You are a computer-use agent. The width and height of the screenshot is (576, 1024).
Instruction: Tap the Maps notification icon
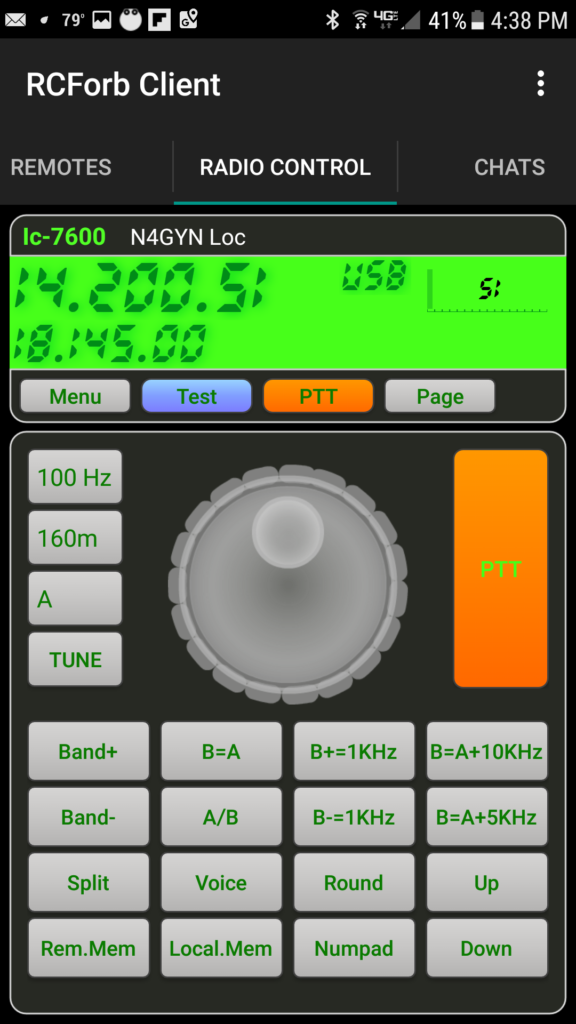pyautogui.click(x=188, y=20)
